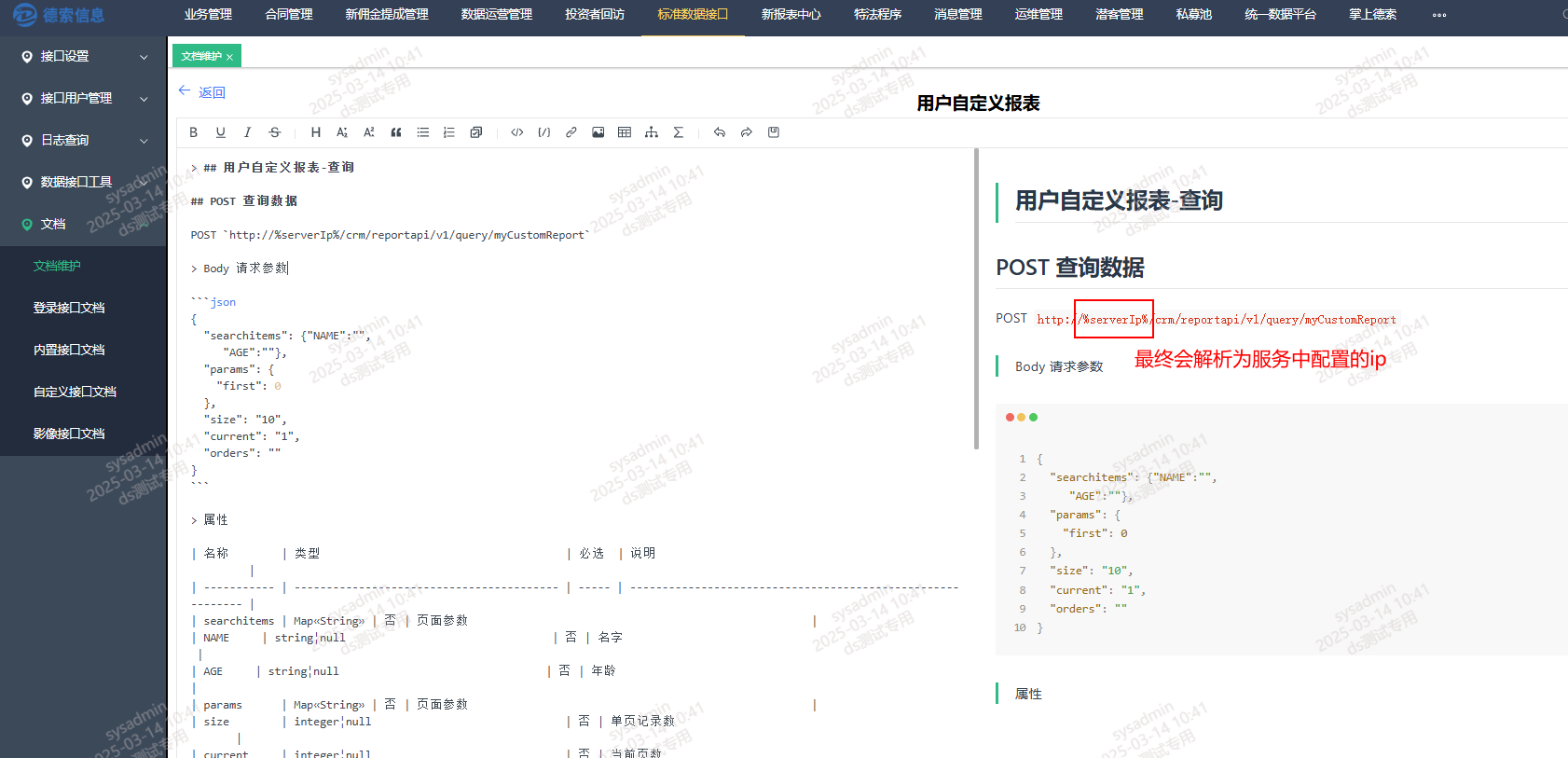Undo the last edit in editor
The height and width of the screenshot is (758, 1568).
(x=720, y=132)
